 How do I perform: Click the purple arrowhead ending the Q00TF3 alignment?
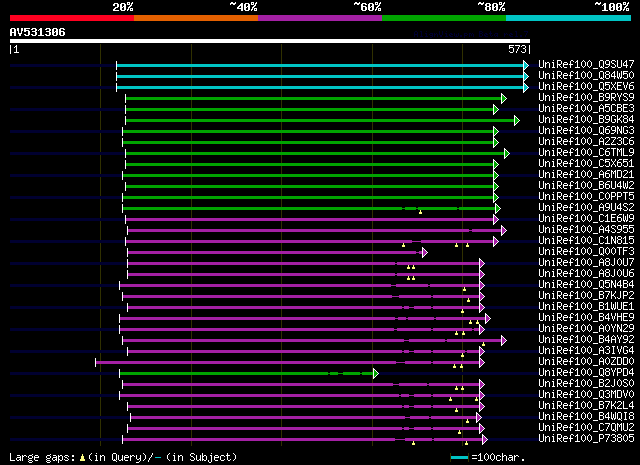click(x=424, y=253)
